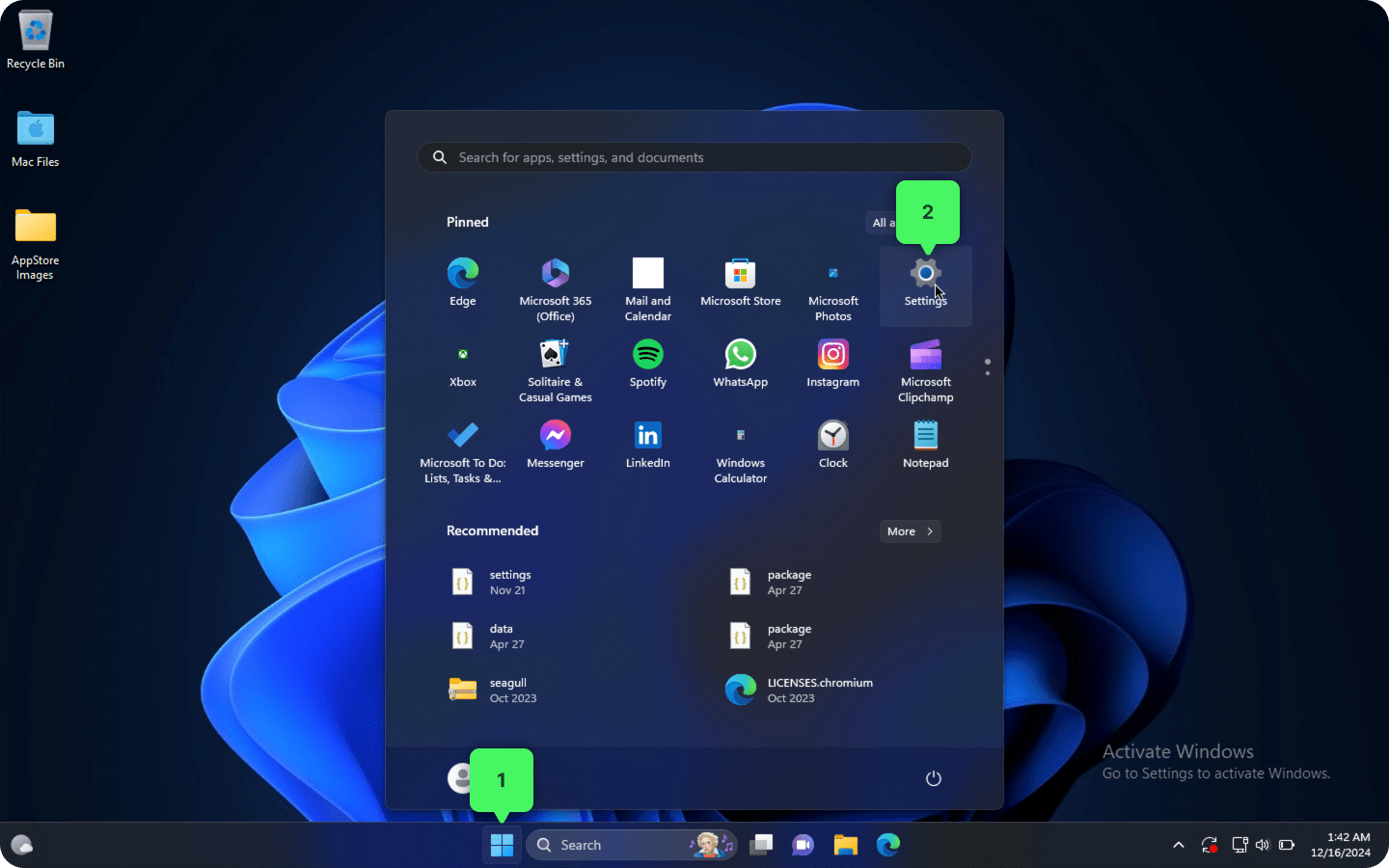Open Solitaire & Casual Games
This screenshot has height=868, width=1389.
click(x=556, y=370)
